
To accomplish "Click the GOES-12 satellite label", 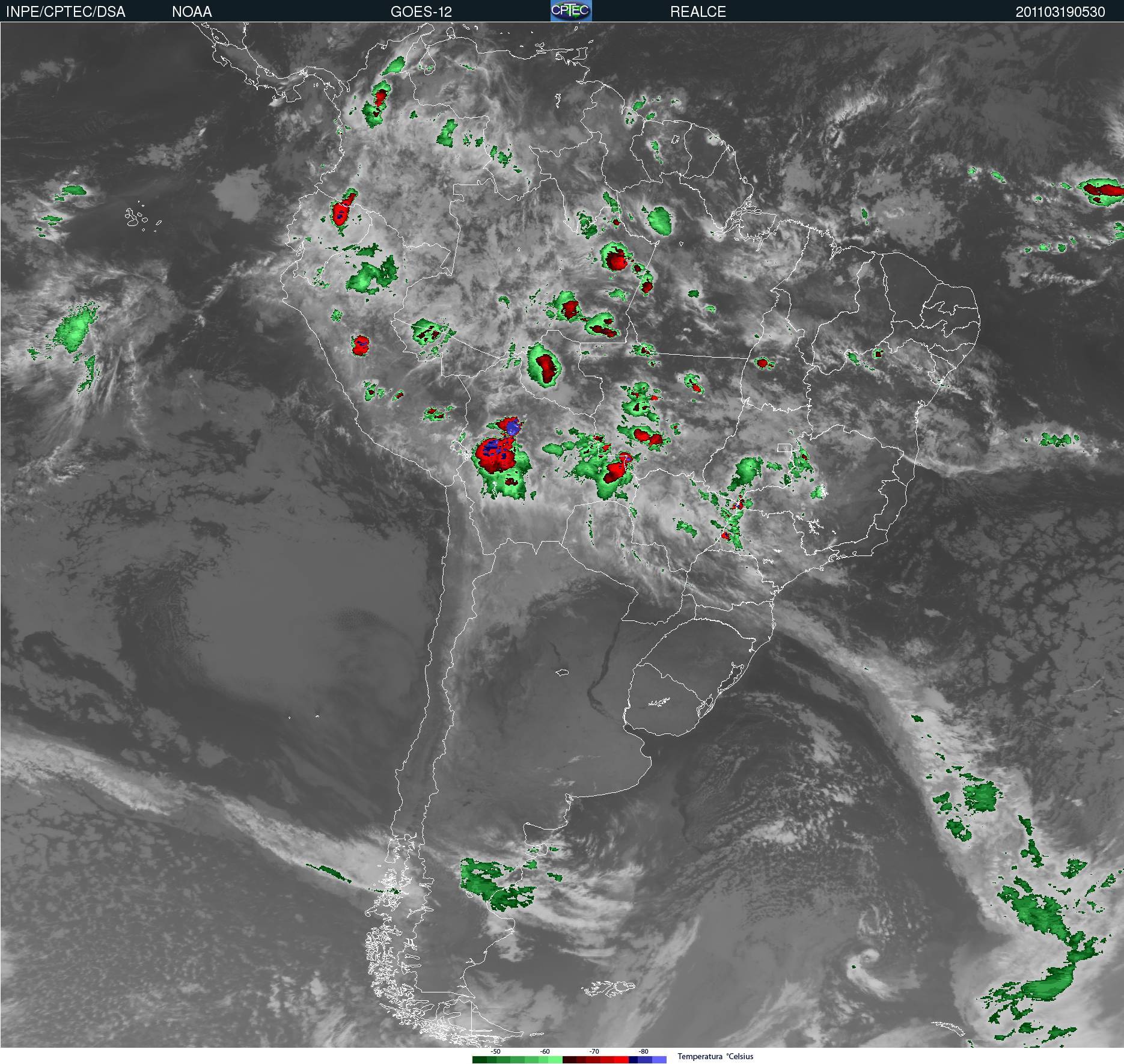I will tap(421, 12).
